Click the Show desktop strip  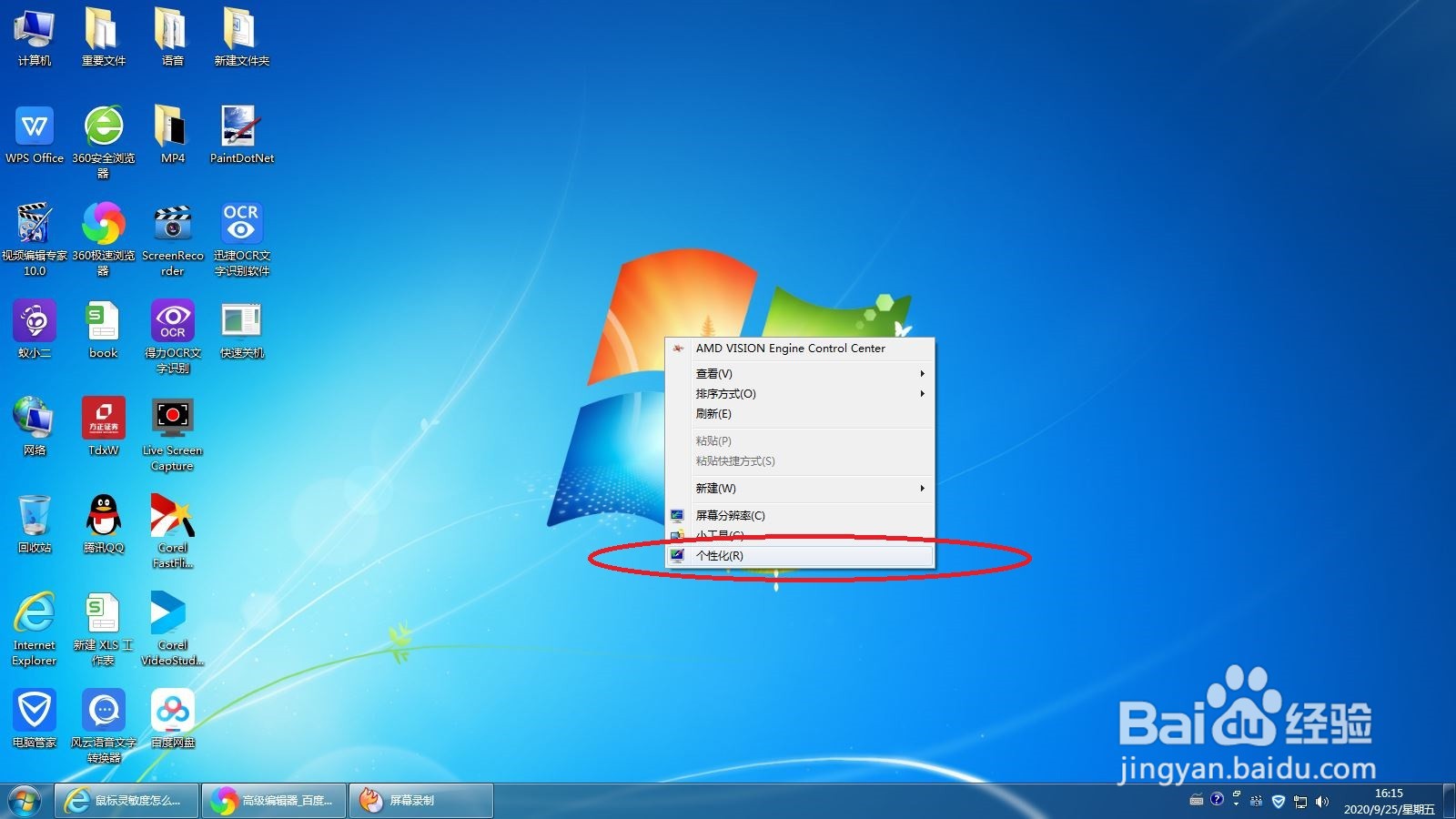coord(1450,801)
